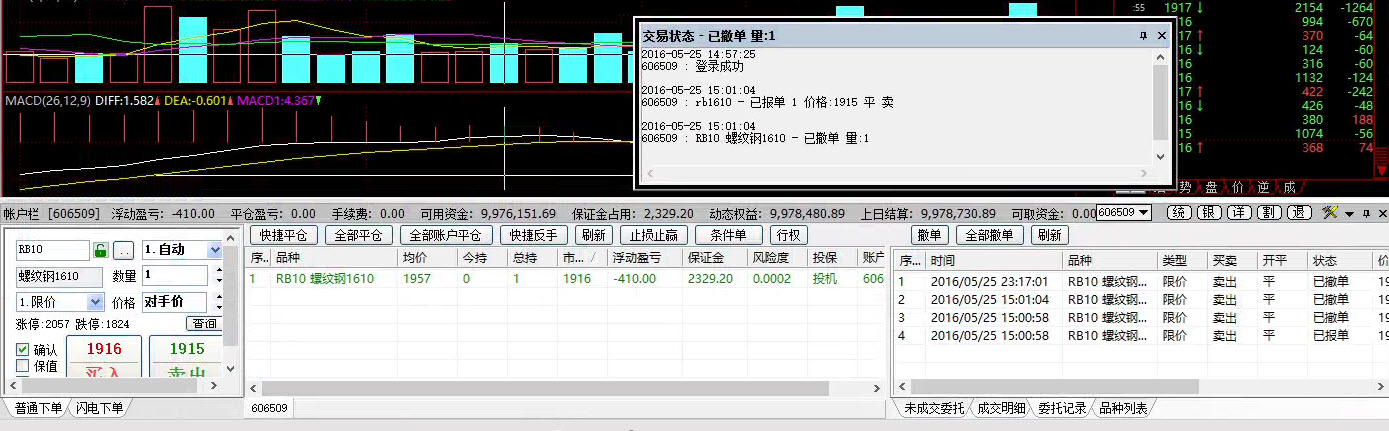
Task: Open the tools wrench icon settings
Action: (1329, 213)
